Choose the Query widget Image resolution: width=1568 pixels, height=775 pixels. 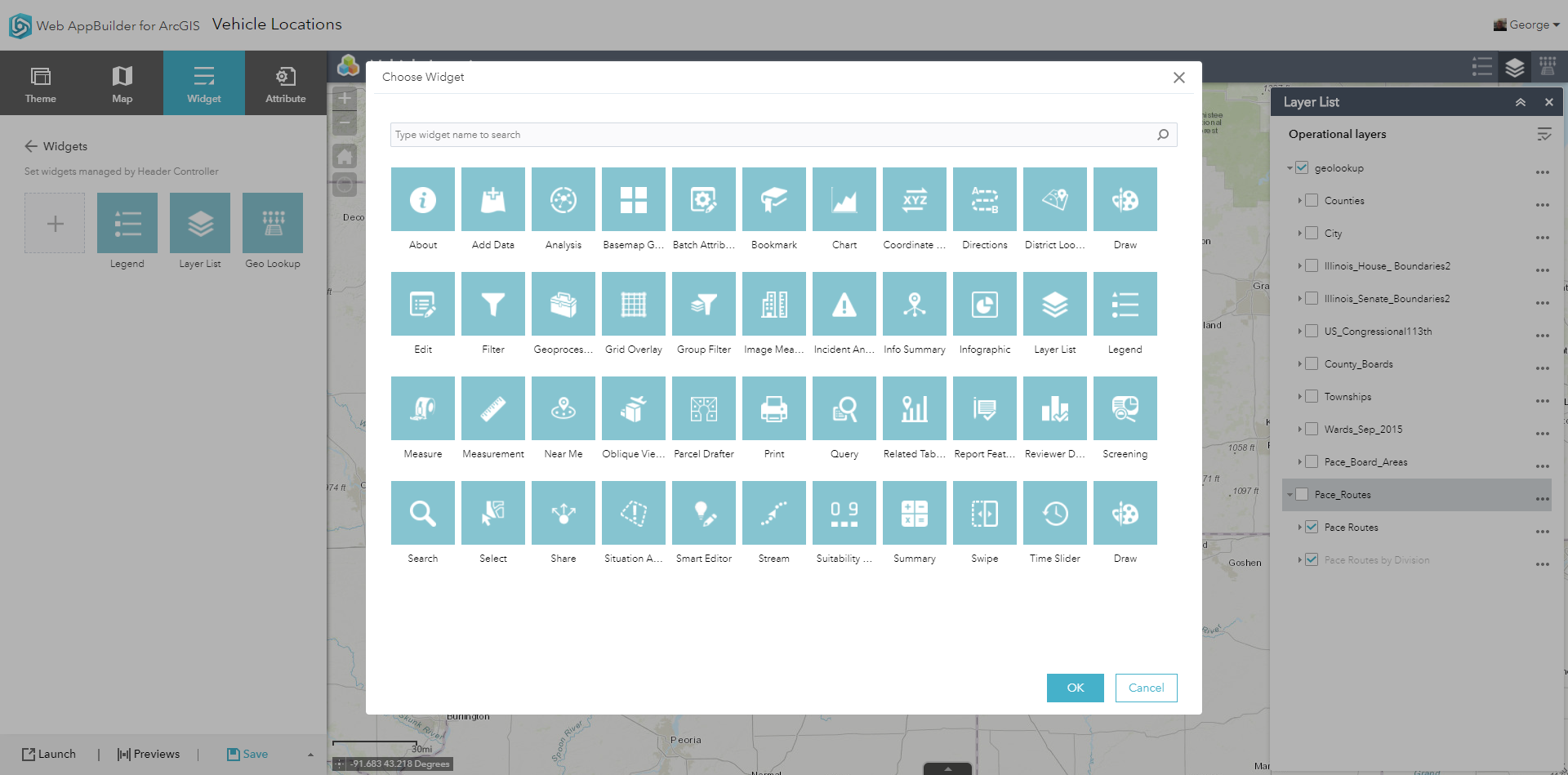click(x=844, y=408)
